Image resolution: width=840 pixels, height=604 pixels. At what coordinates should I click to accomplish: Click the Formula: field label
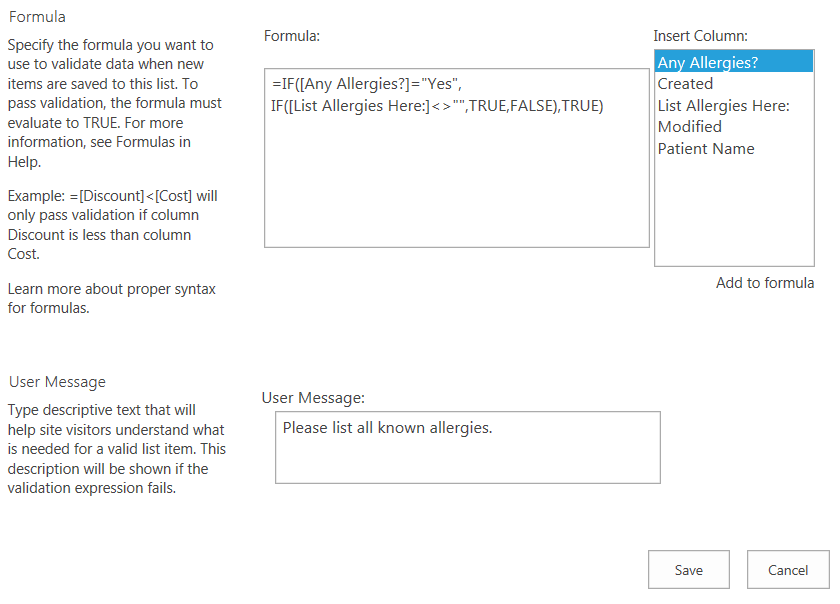pos(291,36)
